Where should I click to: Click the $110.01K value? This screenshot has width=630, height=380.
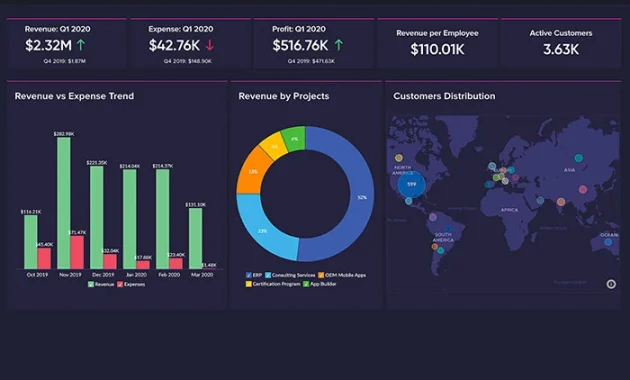point(437,49)
